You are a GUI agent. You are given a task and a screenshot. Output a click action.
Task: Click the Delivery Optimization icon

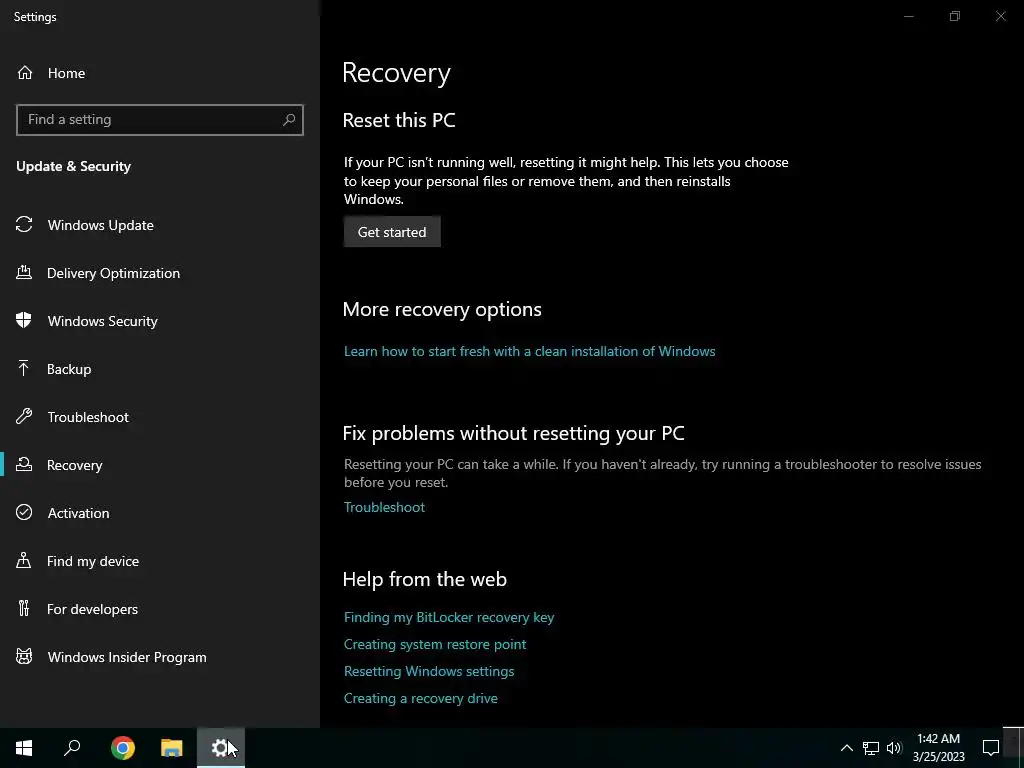(x=24, y=272)
